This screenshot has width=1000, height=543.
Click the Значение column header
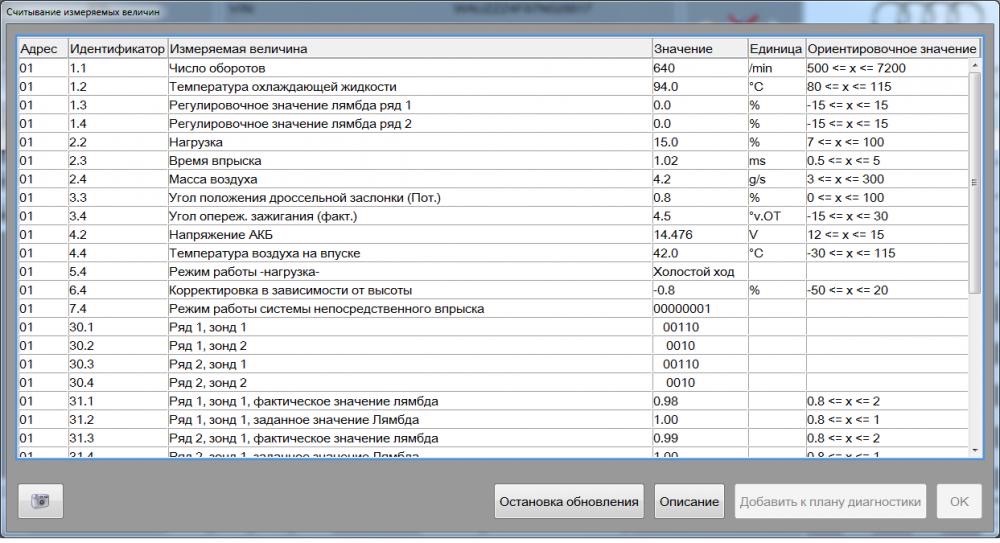tap(700, 48)
